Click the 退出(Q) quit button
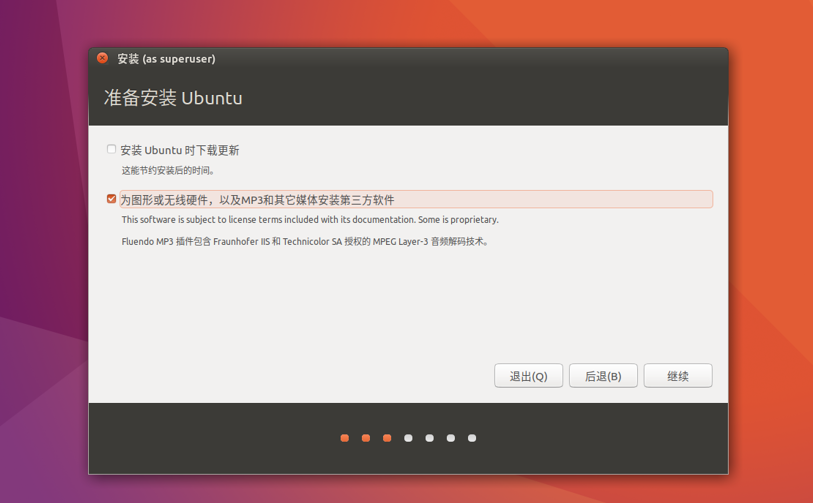813x503 pixels. point(528,376)
